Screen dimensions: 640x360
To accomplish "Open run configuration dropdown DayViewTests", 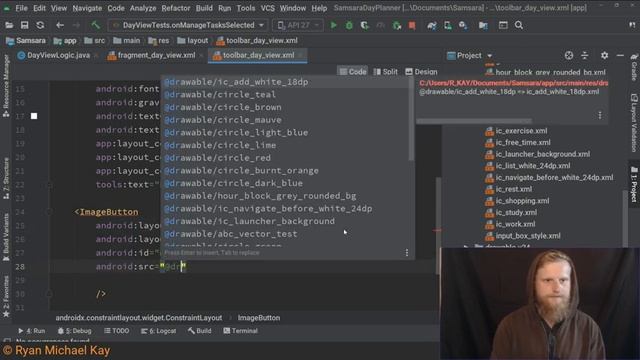I will tap(189, 25).
